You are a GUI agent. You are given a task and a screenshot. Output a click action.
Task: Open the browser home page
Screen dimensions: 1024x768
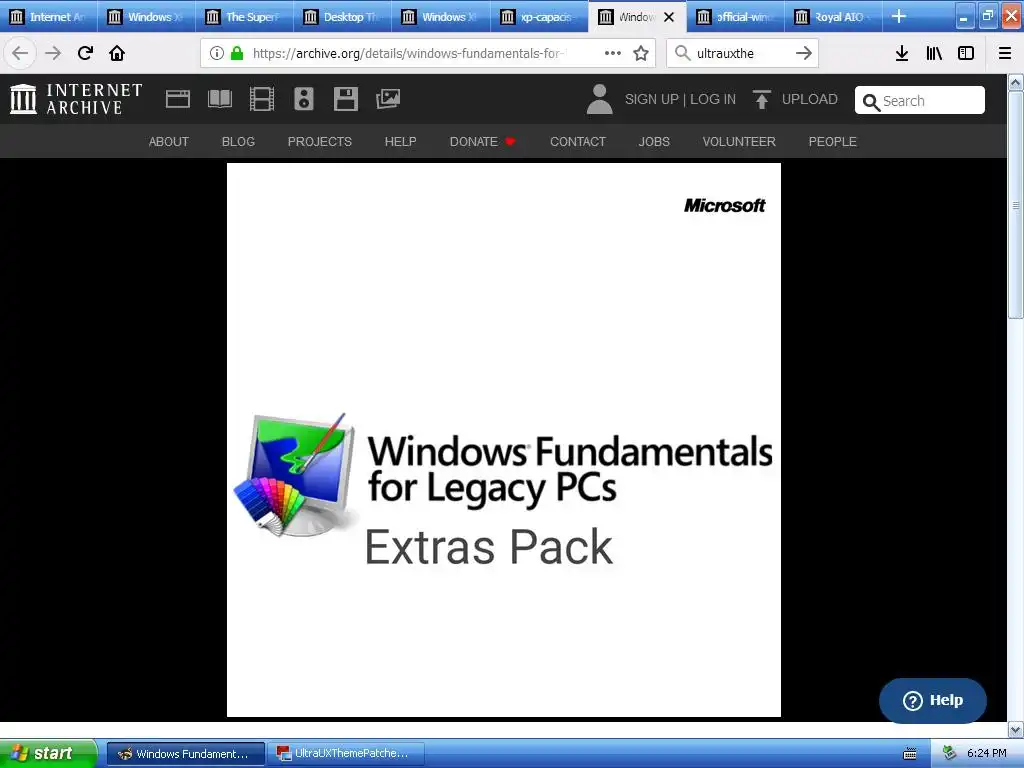click(x=117, y=53)
